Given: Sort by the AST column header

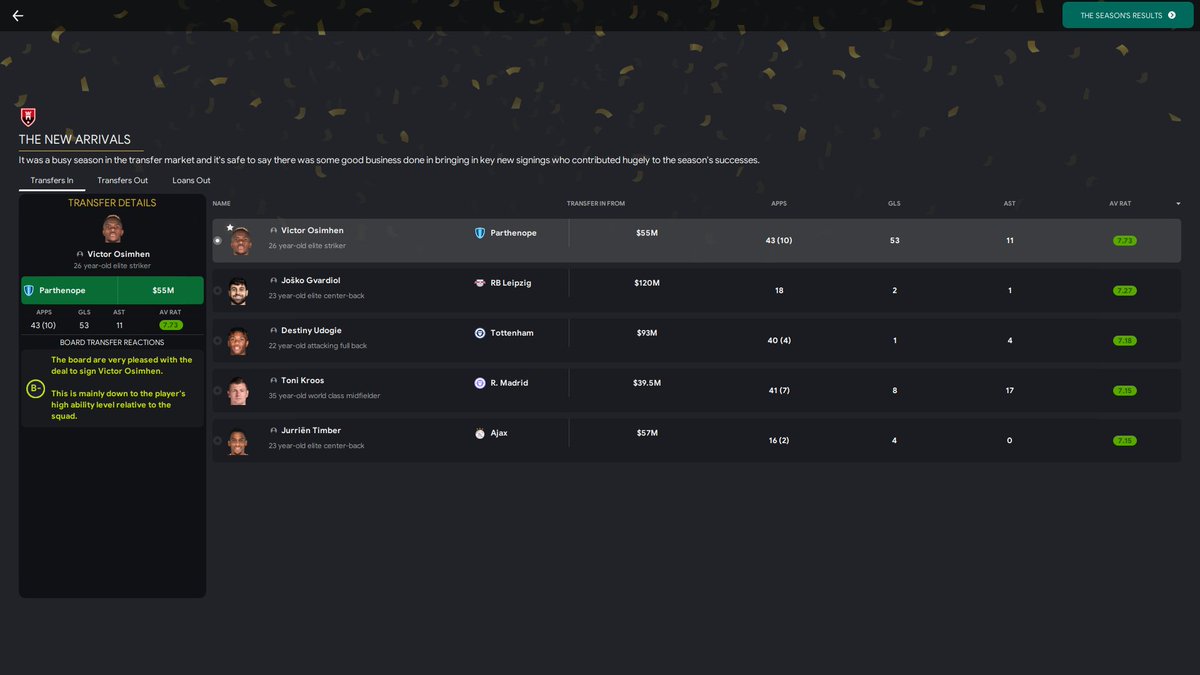Looking at the screenshot, I should point(1010,203).
